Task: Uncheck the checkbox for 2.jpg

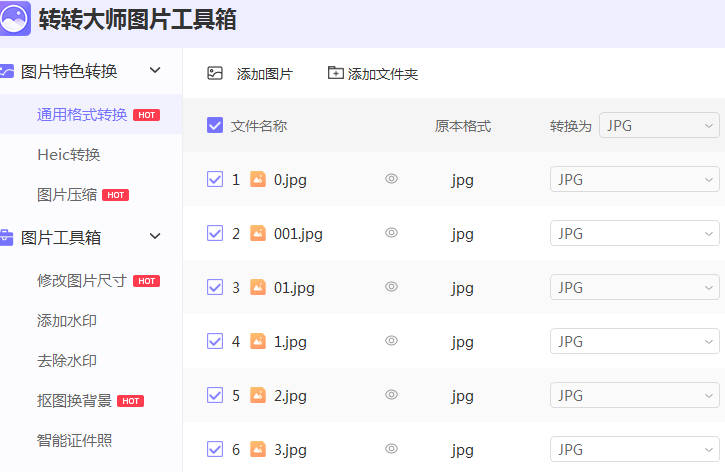Action: tap(215, 396)
